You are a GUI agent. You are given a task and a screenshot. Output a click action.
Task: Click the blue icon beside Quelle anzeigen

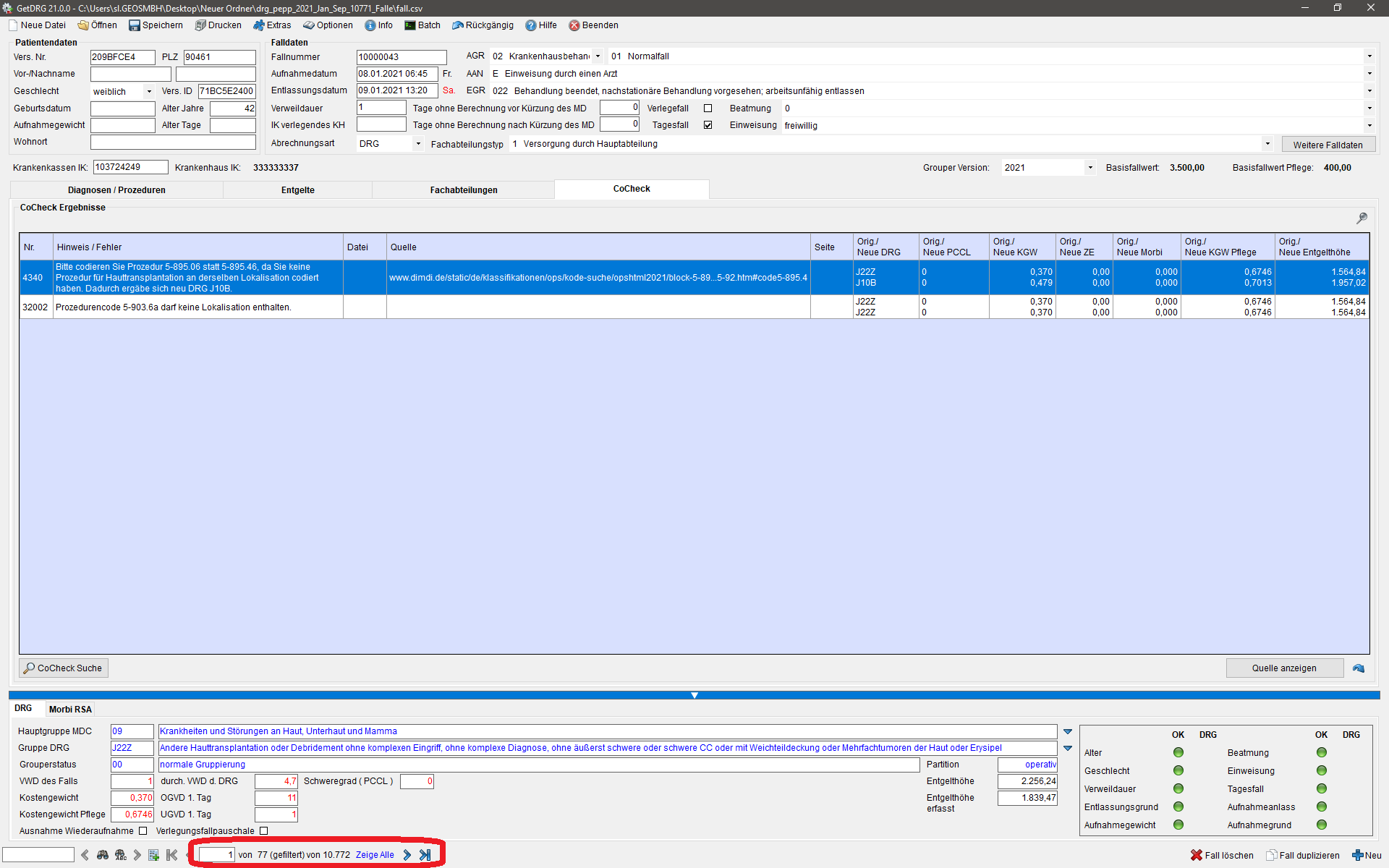coord(1359,668)
